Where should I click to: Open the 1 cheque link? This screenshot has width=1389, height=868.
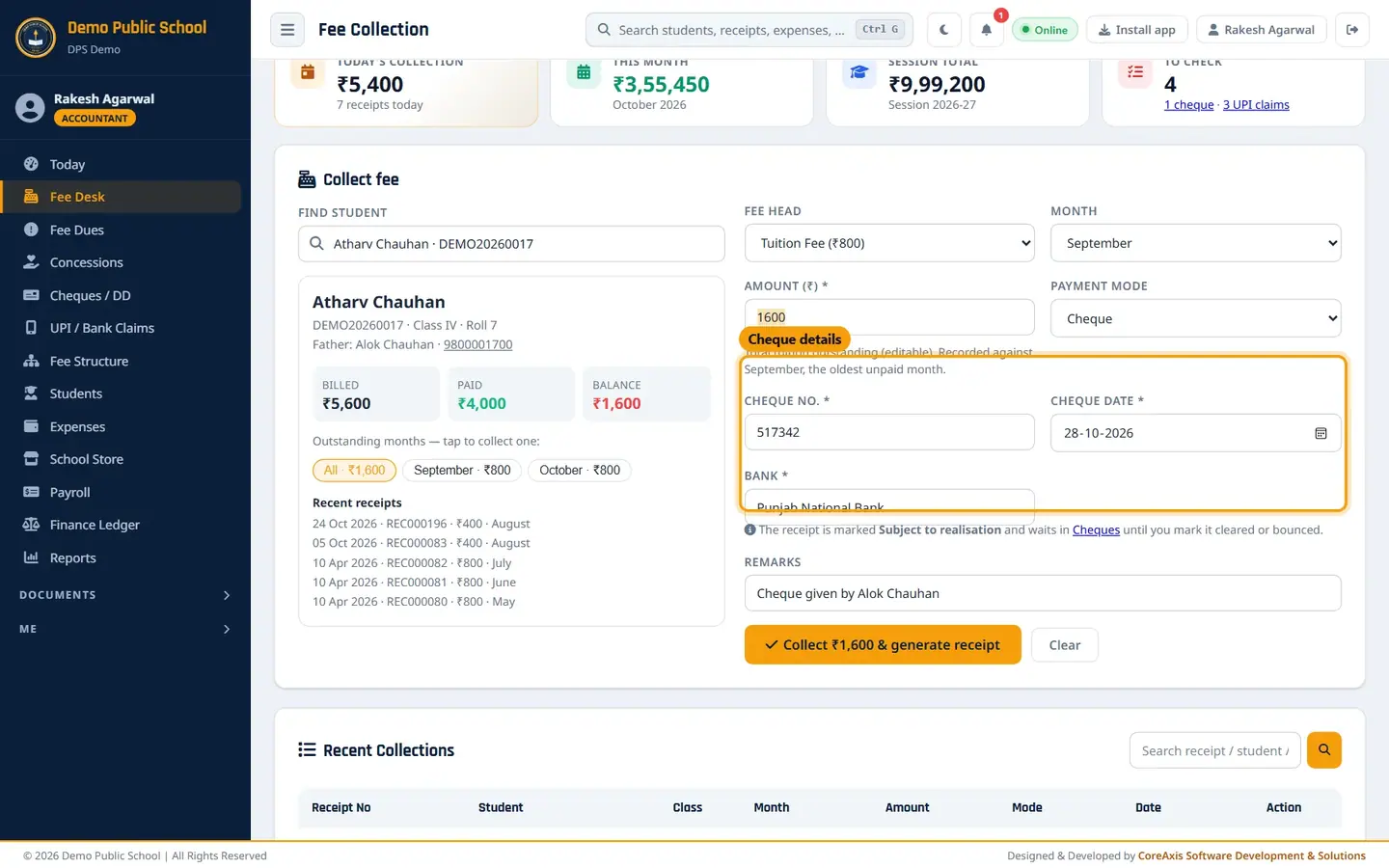[1188, 104]
